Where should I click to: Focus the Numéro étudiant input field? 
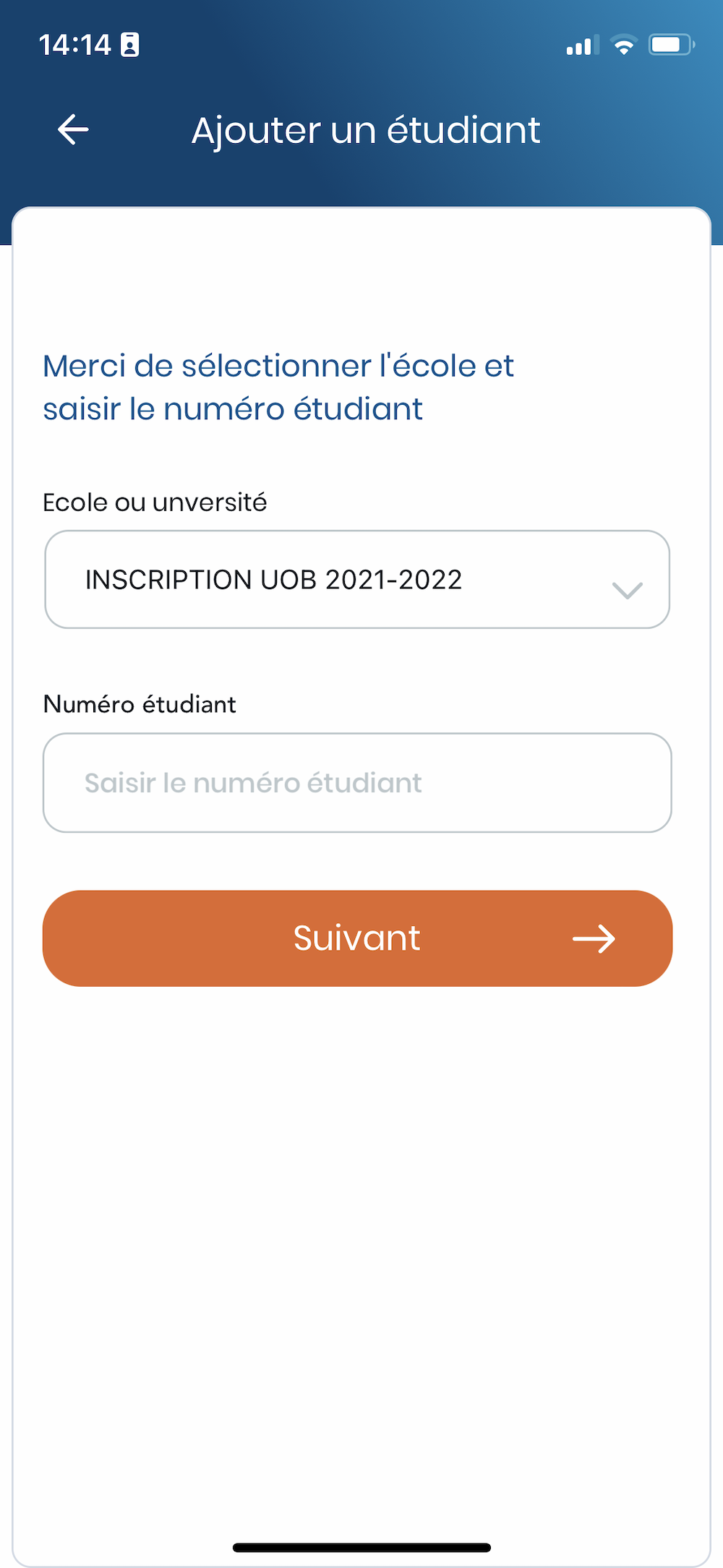tap(357, 783)
